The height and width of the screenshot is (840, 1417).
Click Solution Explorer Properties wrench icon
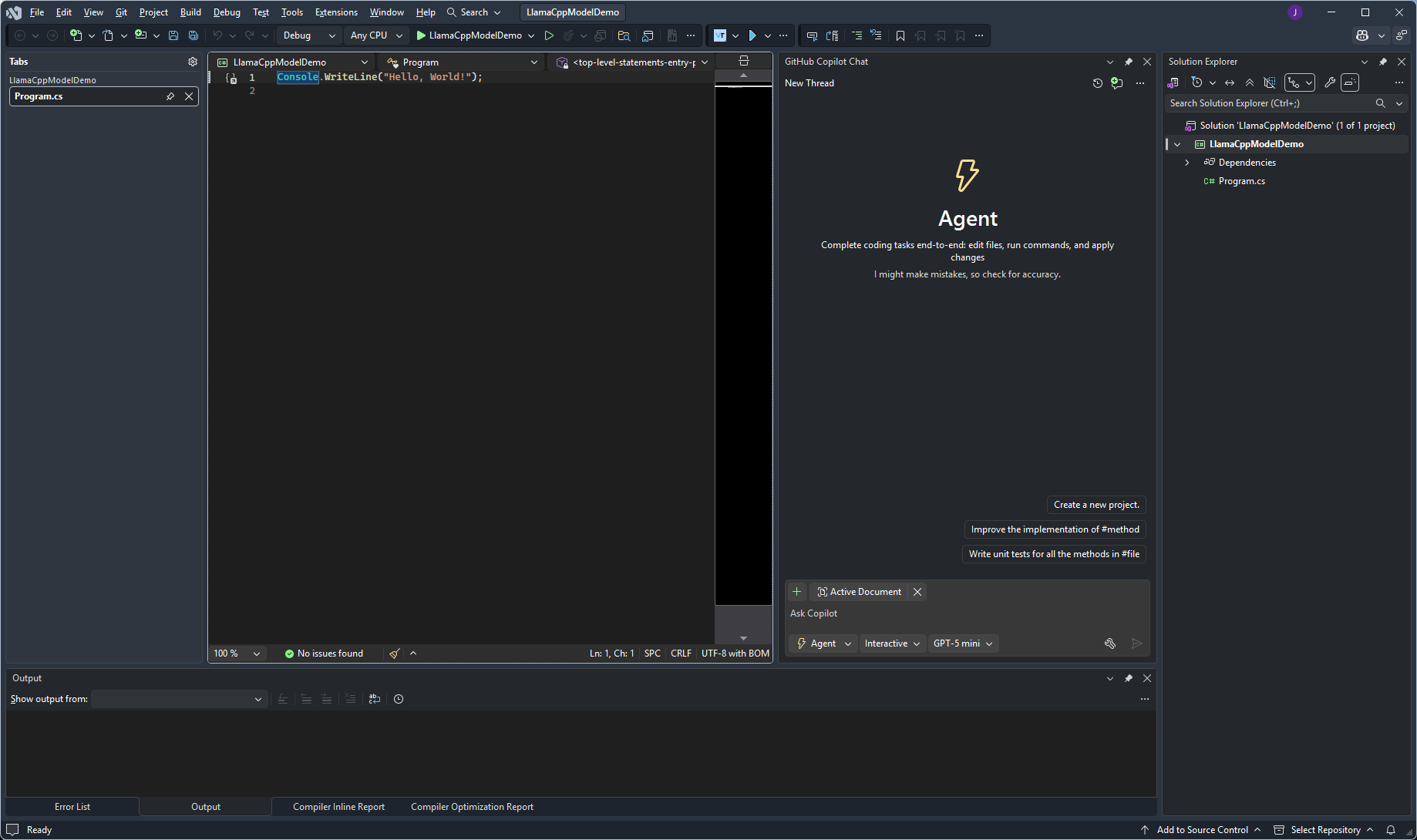(1330, 82)
